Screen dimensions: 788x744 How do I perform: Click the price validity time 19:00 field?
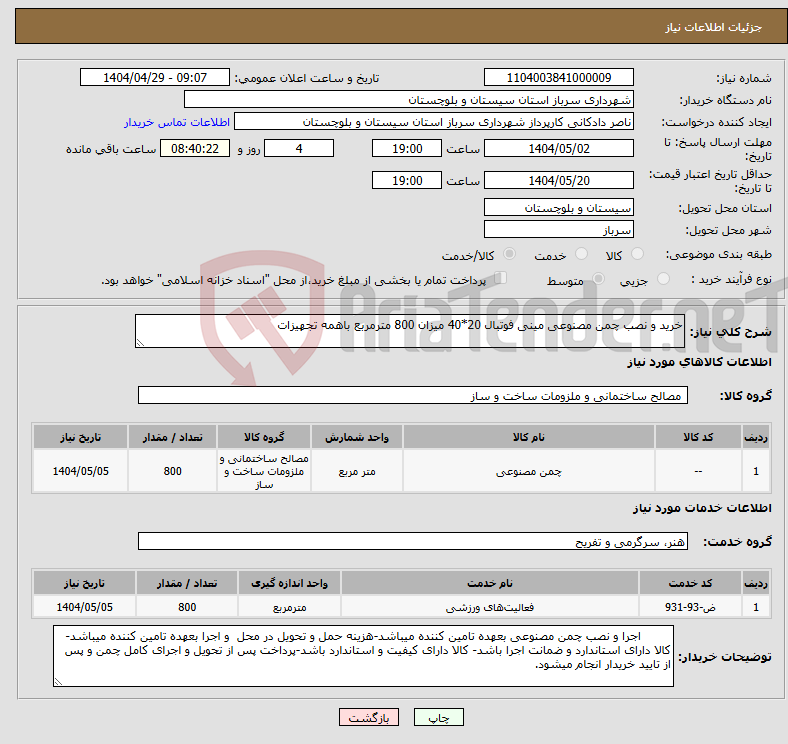tap(407, 180)
